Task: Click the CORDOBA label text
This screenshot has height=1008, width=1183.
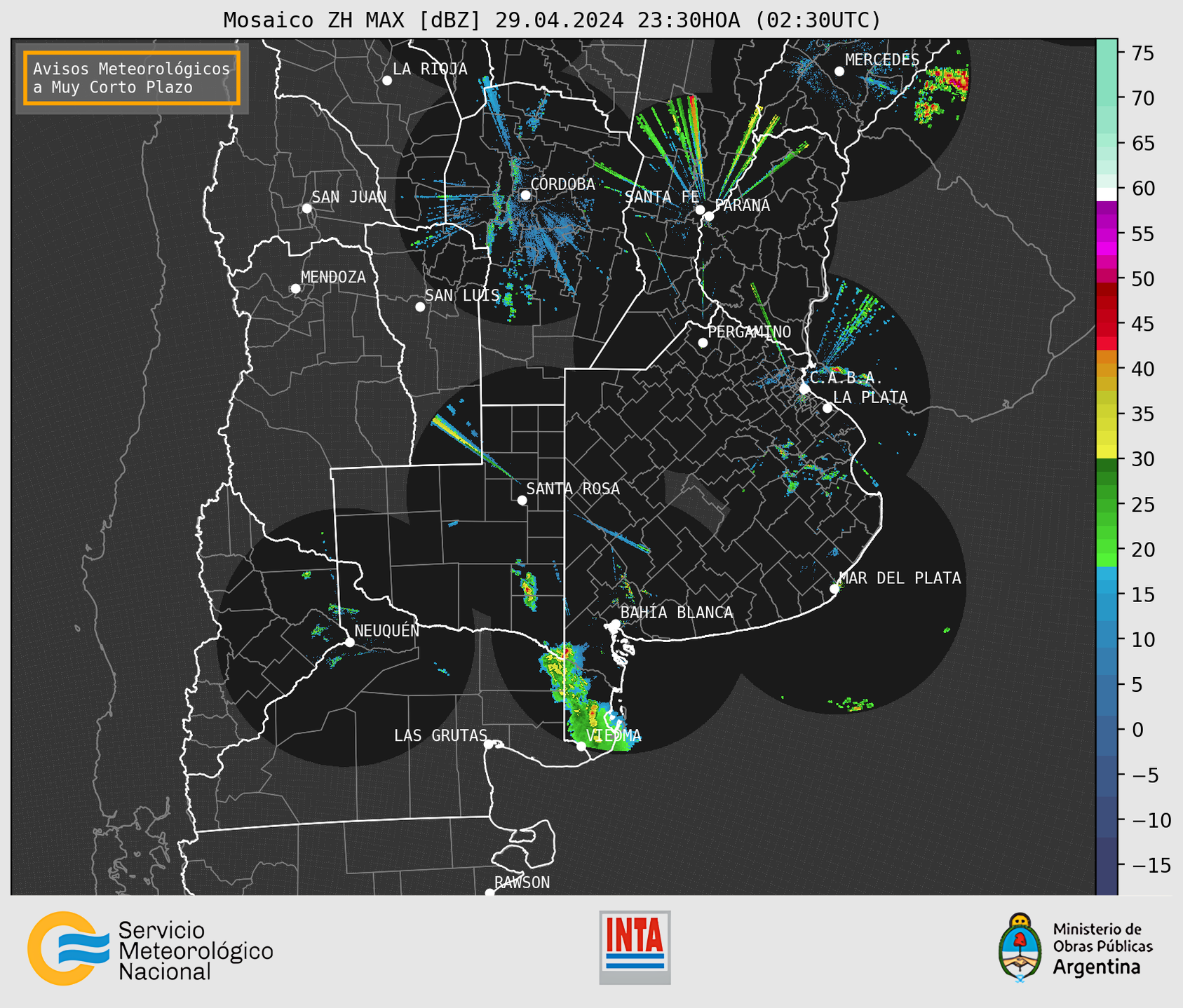Action: [x=563, y=184]
